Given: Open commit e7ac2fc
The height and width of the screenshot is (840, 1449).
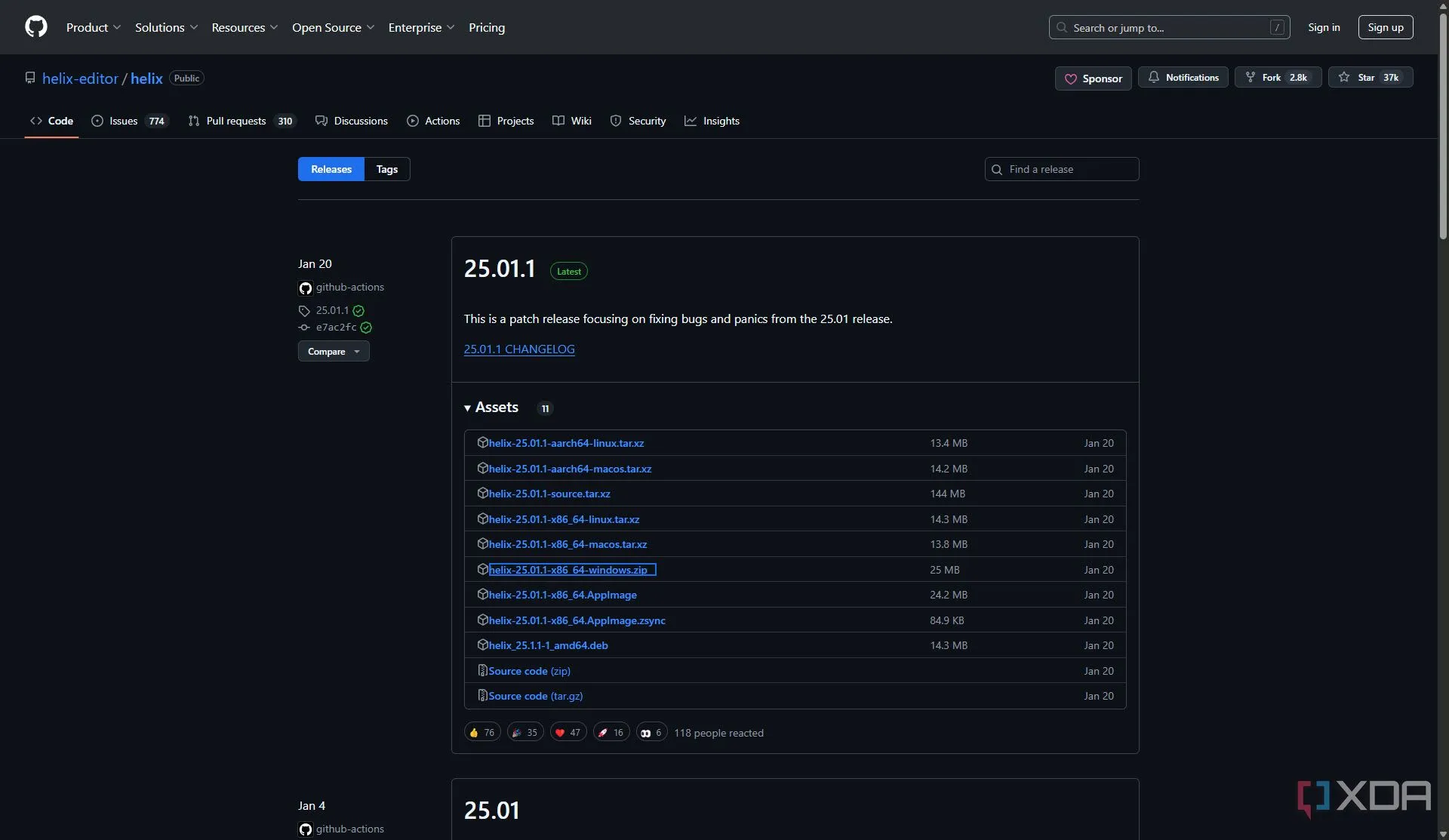Looking at the screenshot, I should click(336, 327).
